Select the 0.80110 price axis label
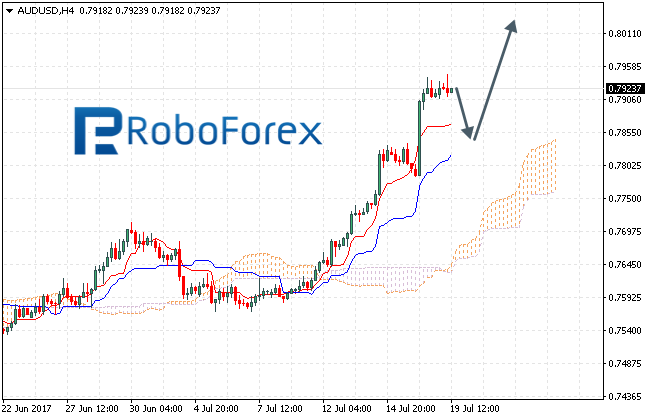Screen dimensions: 646x420 pyautogui.click(x=625, y=34)
